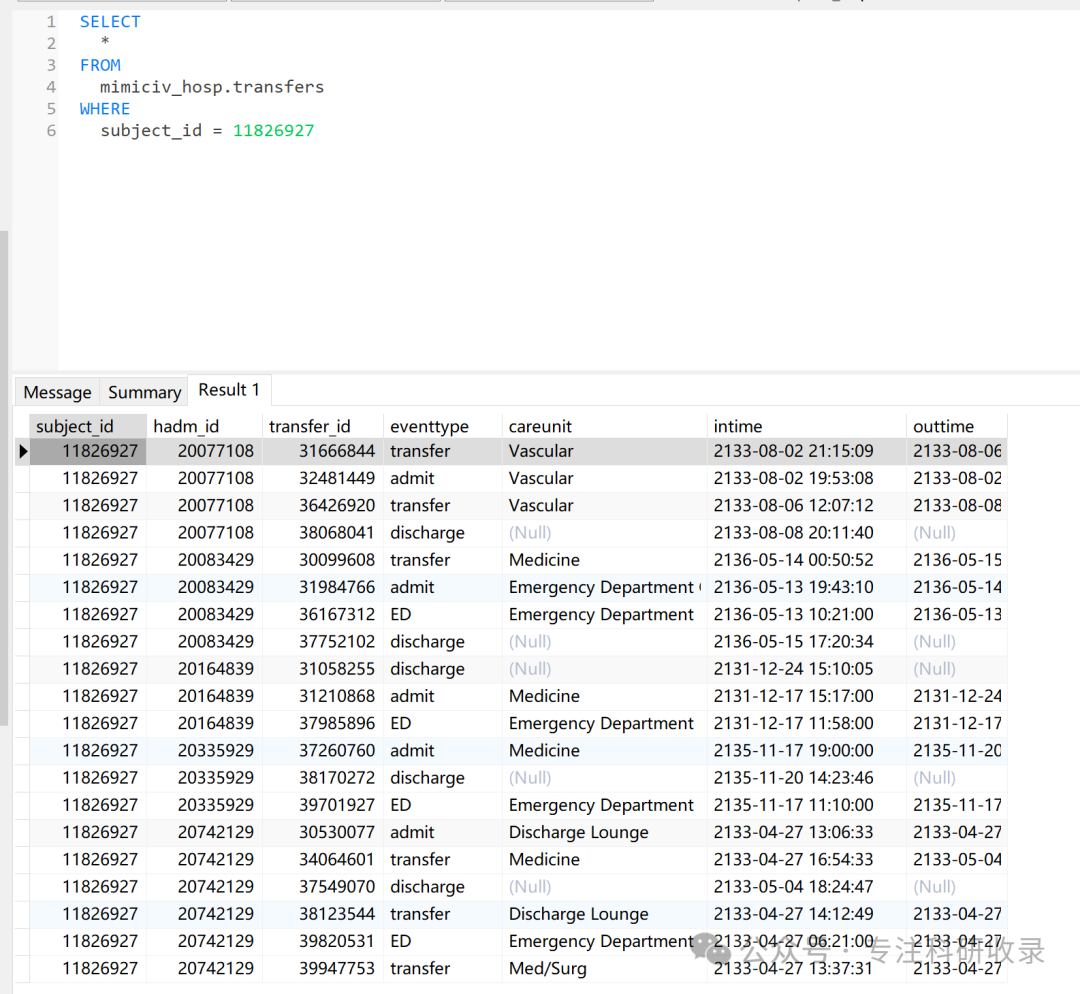Select transfer_id cell 31058255
The image size is (1080, 994).
pyautogui.click(x=322, y=669)
